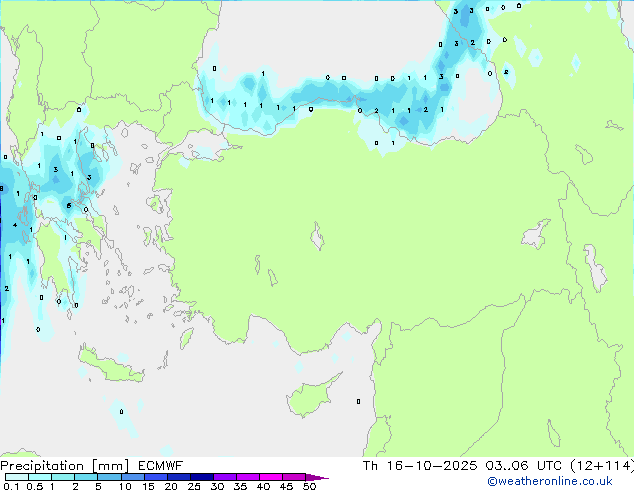
Task: Click the "50" legend scale value
Action: tap(309, 486)
